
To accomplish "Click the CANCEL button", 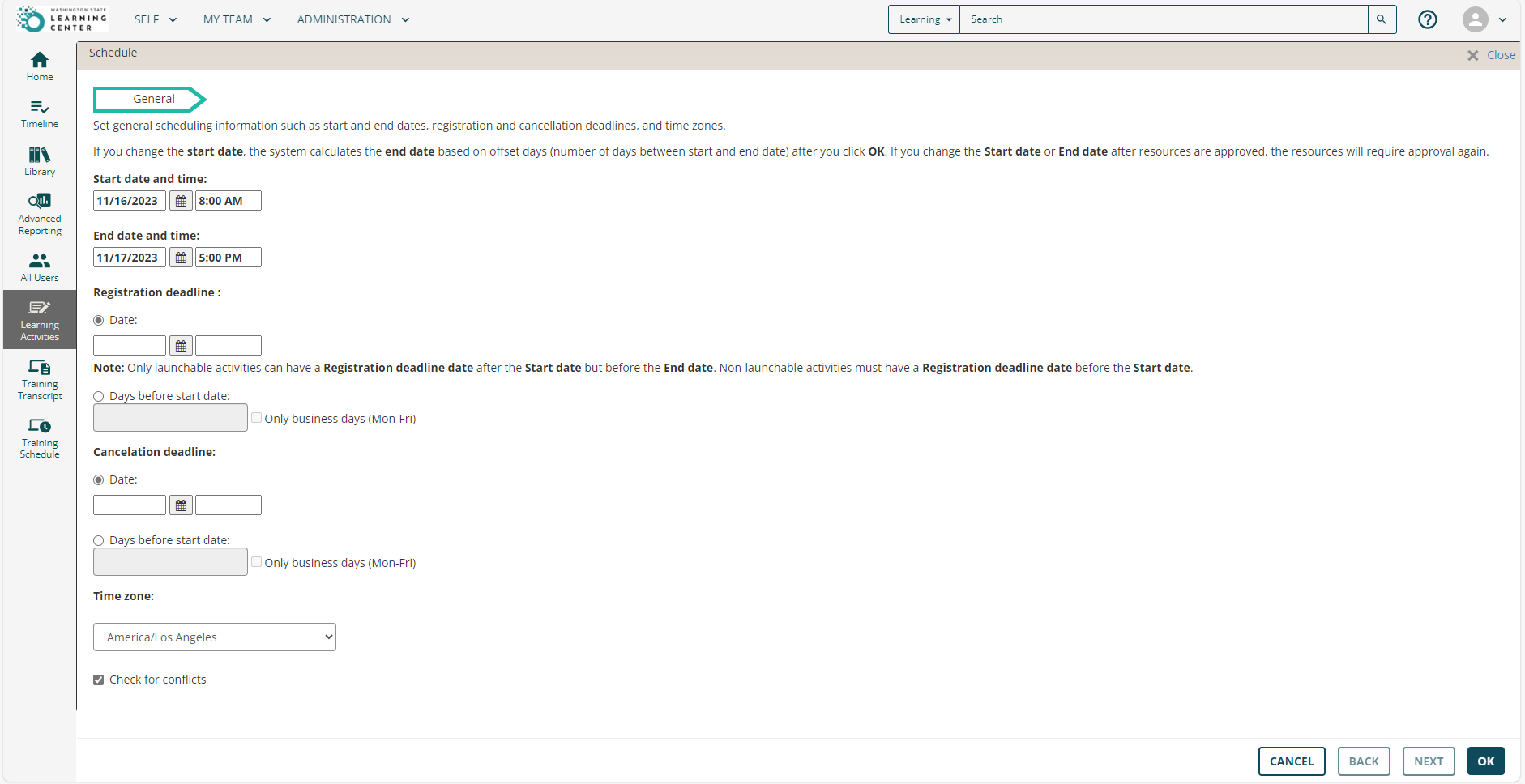I will coord(1292,761).
